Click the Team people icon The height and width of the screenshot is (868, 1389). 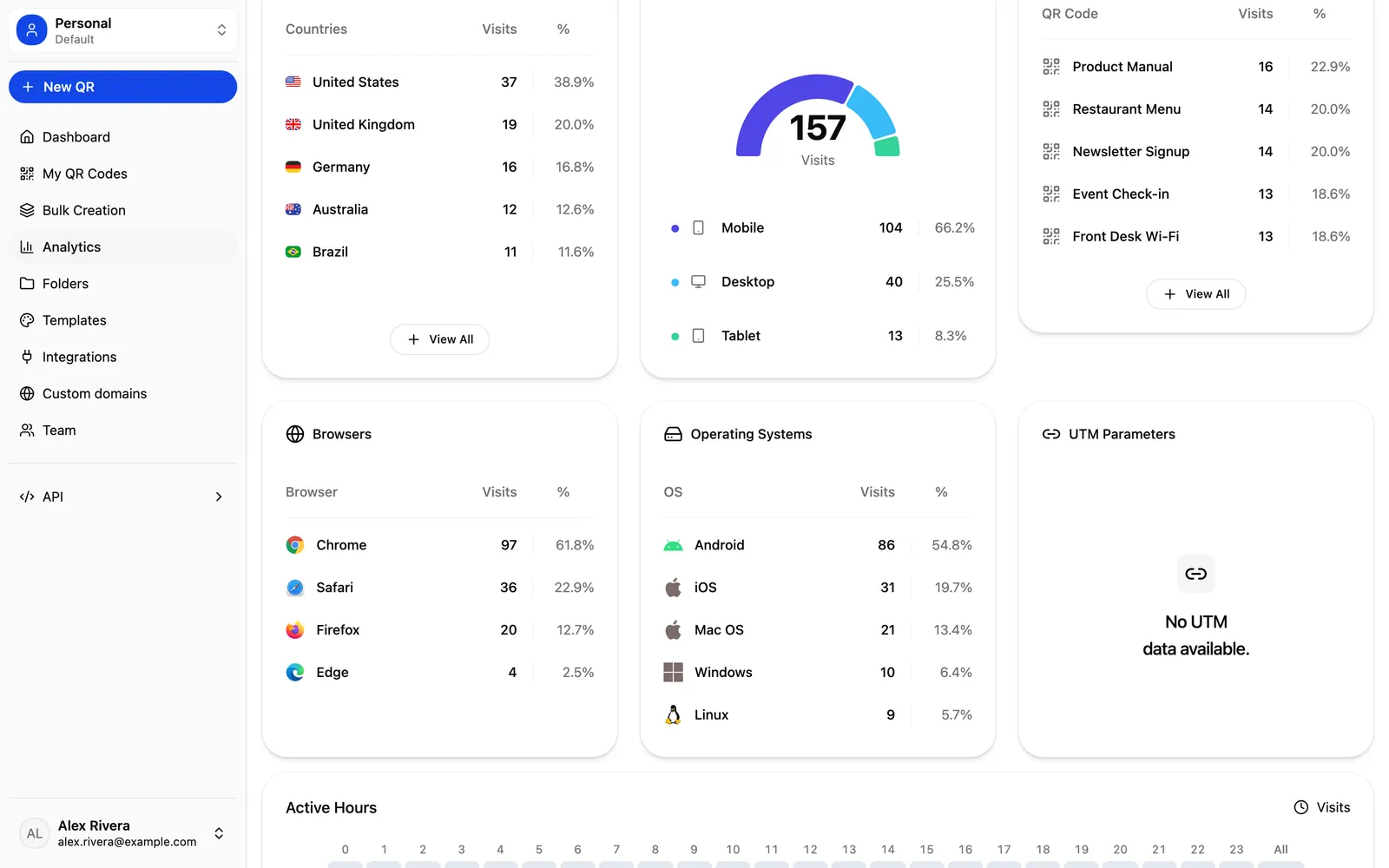27,431
